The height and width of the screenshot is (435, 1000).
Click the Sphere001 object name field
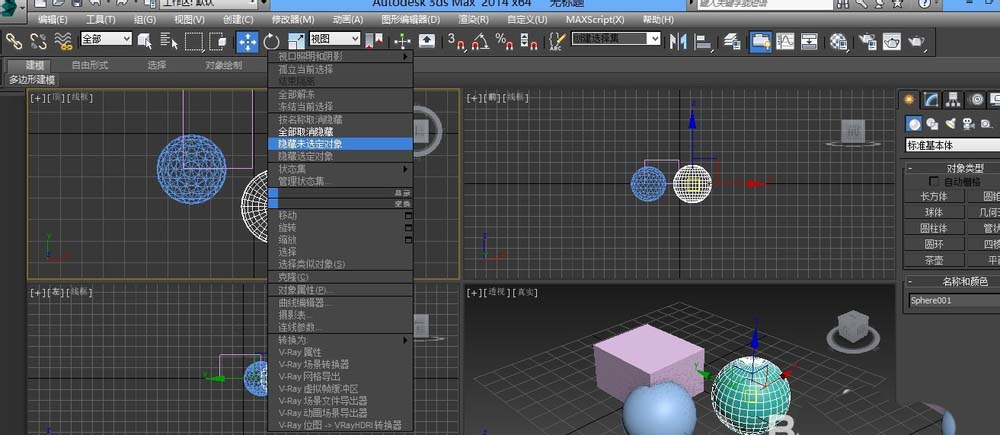pyautogui.click(x=954, y=300)
